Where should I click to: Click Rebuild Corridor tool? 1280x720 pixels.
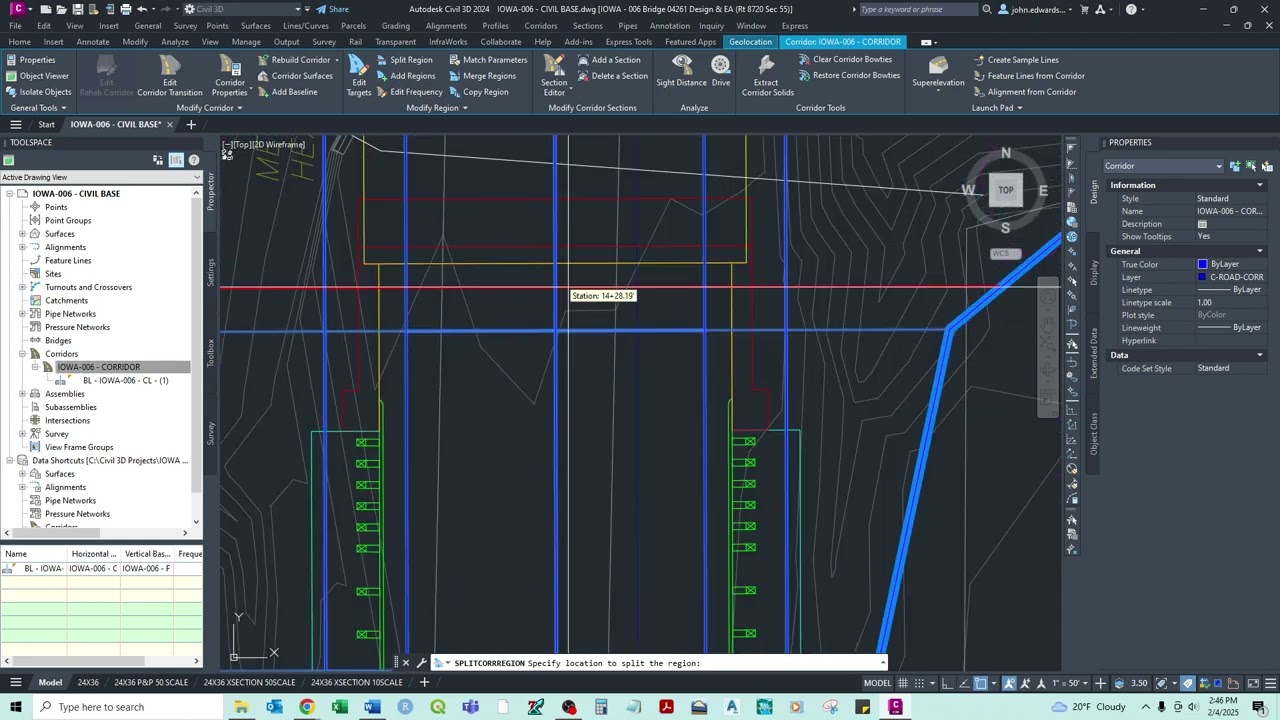pyautogui.click(x=294, y=60)
